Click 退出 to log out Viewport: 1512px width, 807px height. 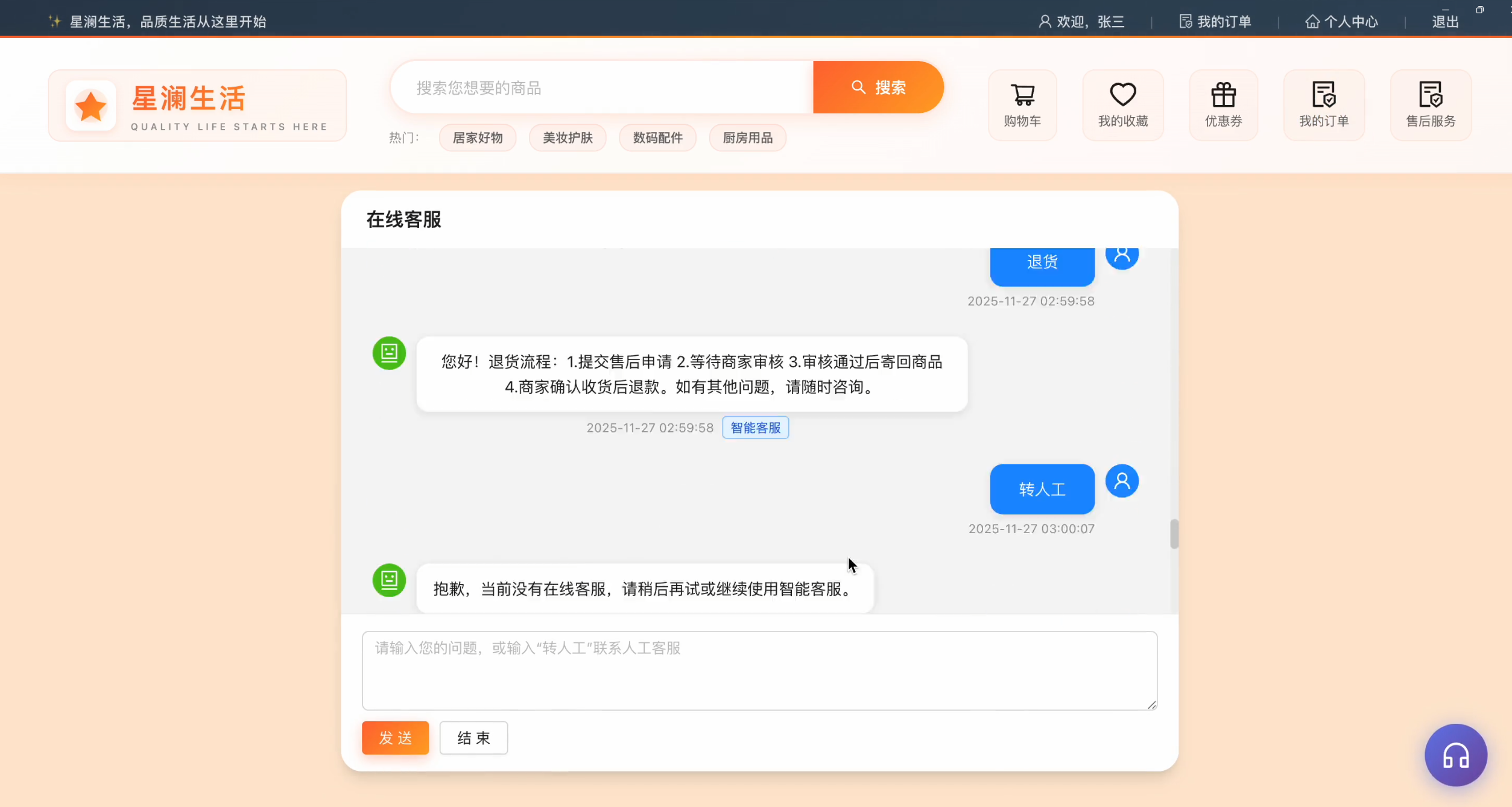tap(1445, 22)
